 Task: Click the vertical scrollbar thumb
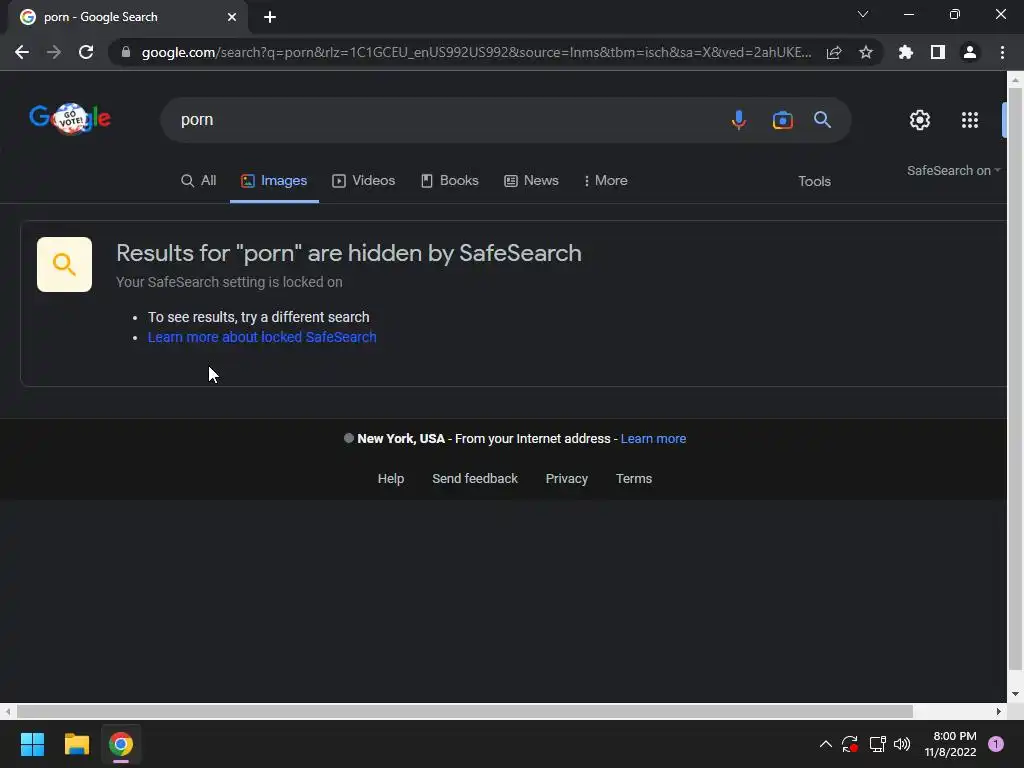(x=1015, y=379)
